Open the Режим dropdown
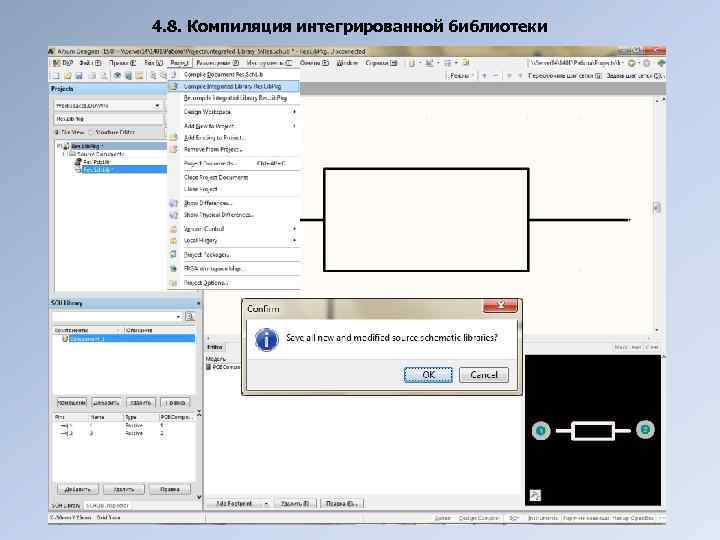Viewport: 720px width, 540px height. 461,76
